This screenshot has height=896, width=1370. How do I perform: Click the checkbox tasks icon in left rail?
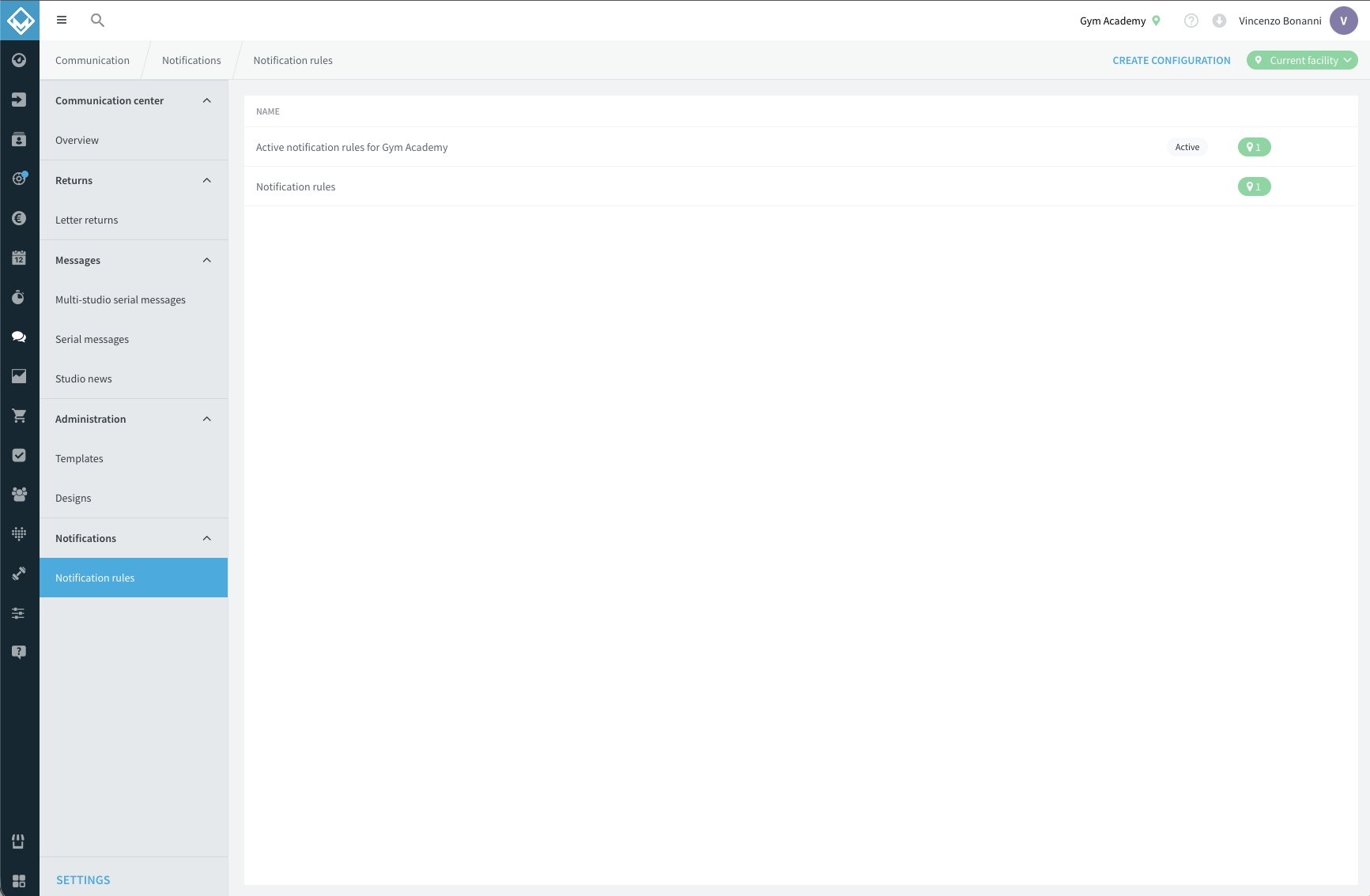coord(19,455)
